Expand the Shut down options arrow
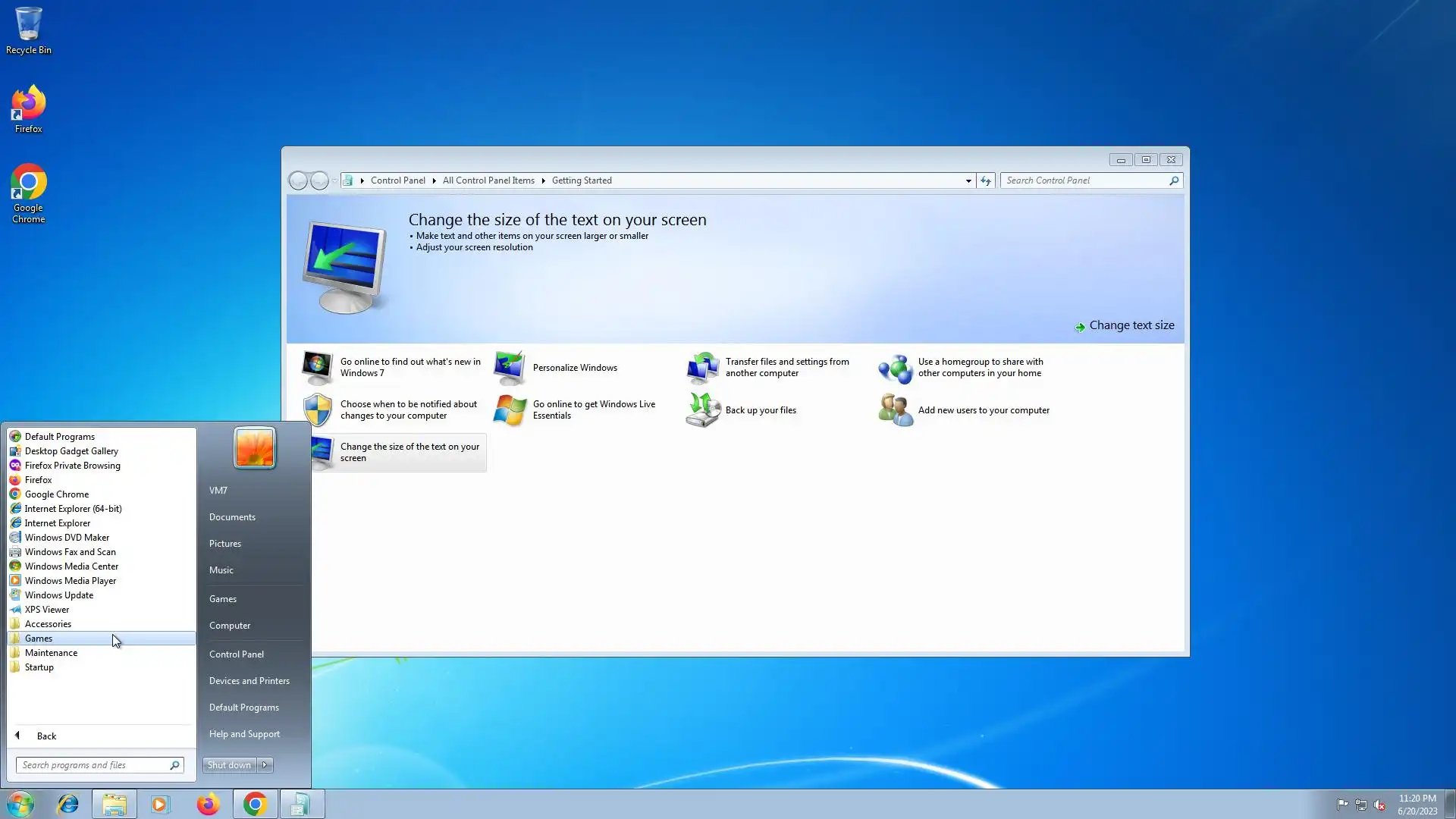 (265, 765)
